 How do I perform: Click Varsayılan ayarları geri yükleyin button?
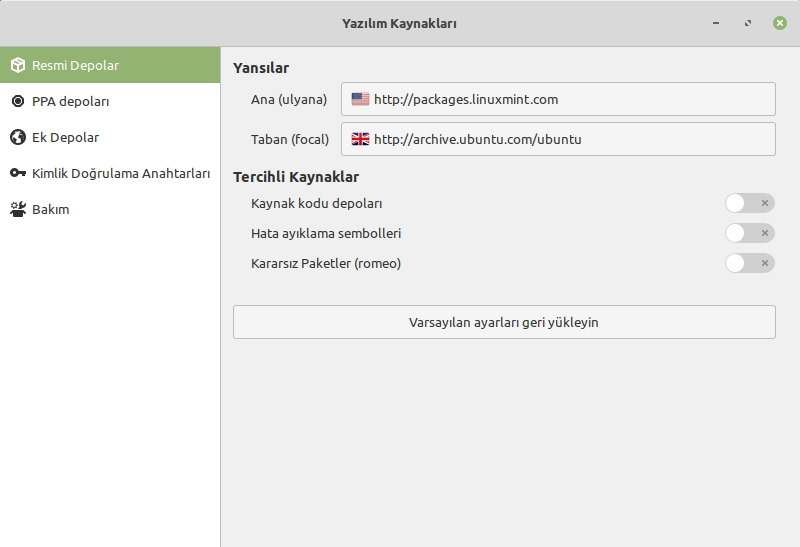tap(504, 322)
